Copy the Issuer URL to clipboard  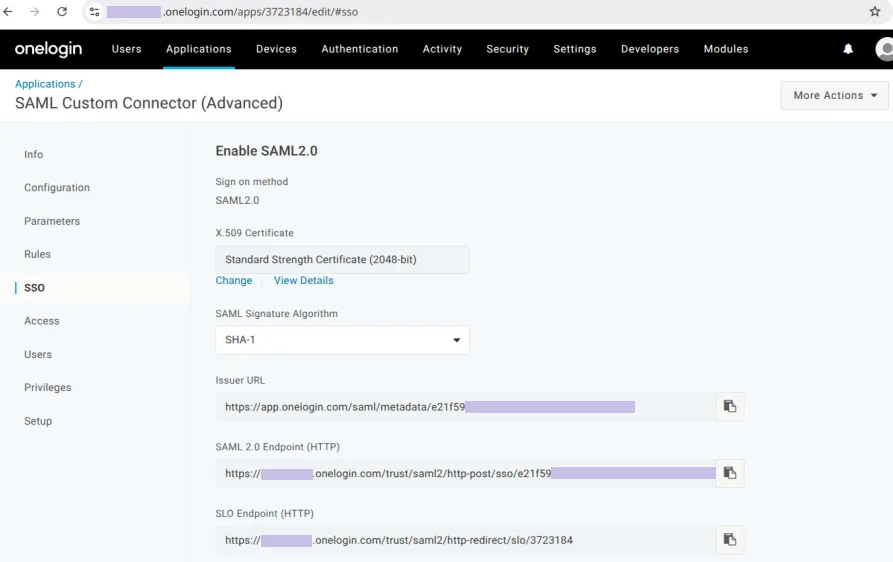pos(730,407)
